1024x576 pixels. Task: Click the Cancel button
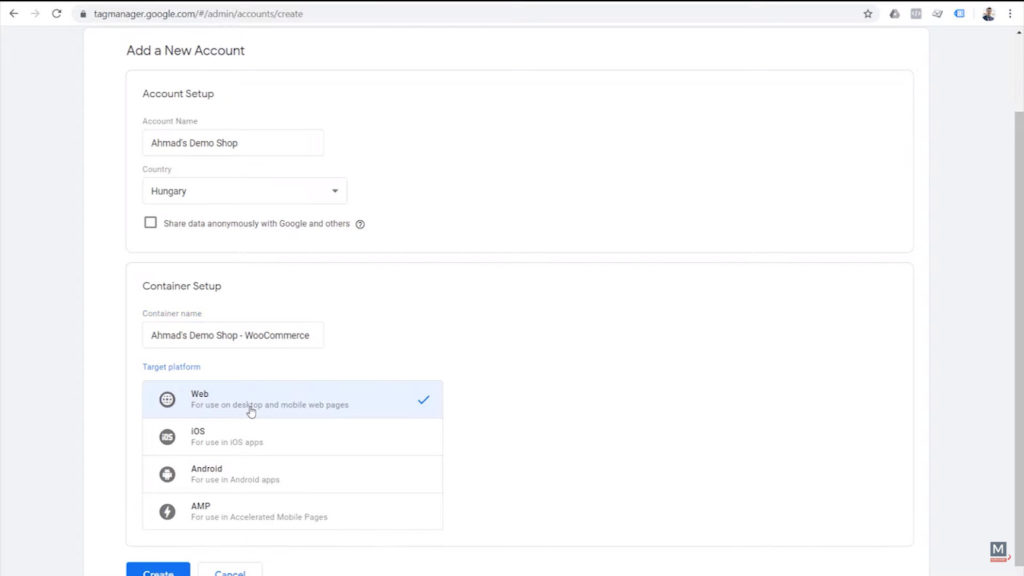[x=230, y=571]
